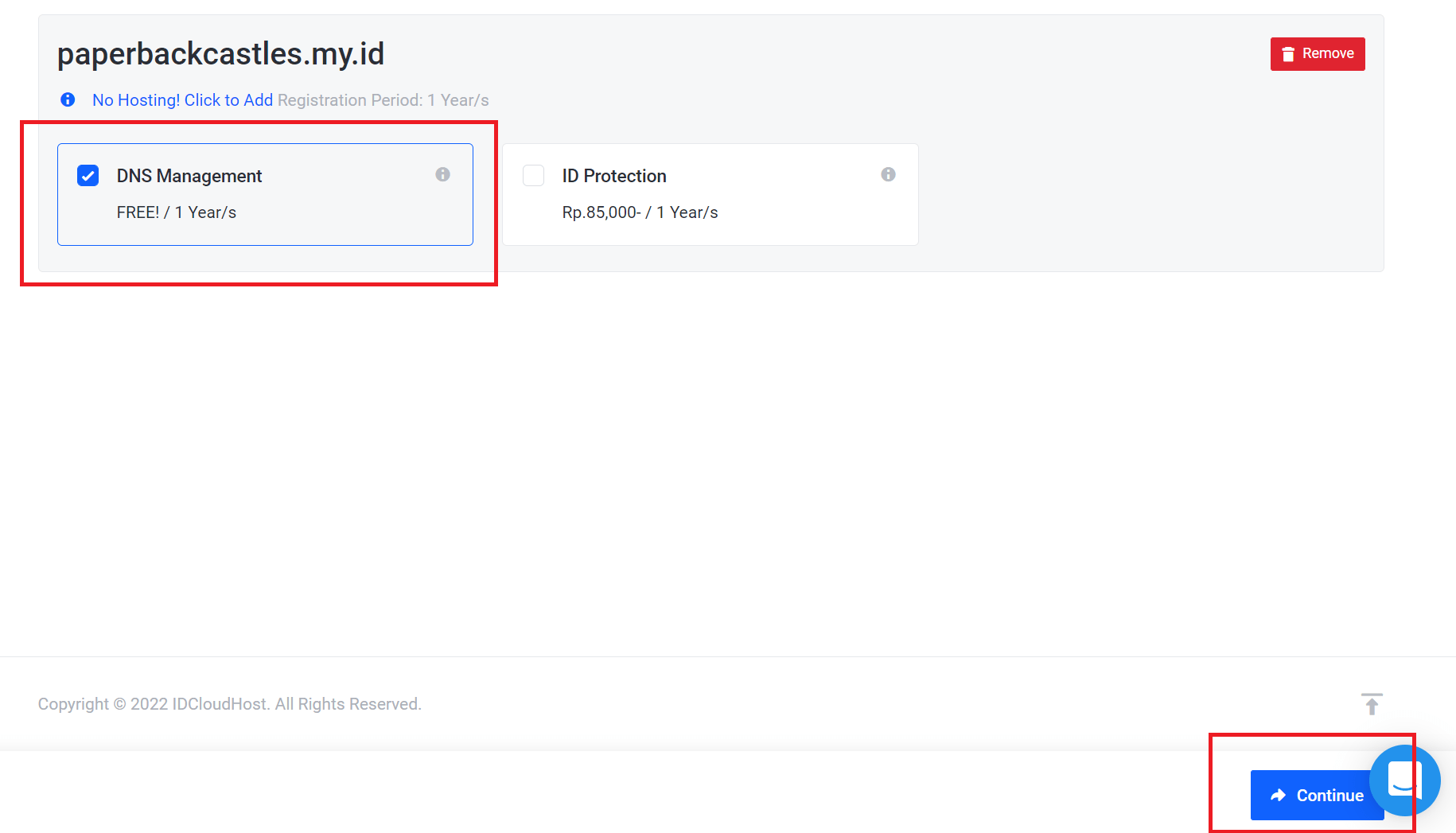Viewport: 1456px width, 833px height.
Task: Click the scroll-to-top arrow icon
Action: [x=1372, y=703]
